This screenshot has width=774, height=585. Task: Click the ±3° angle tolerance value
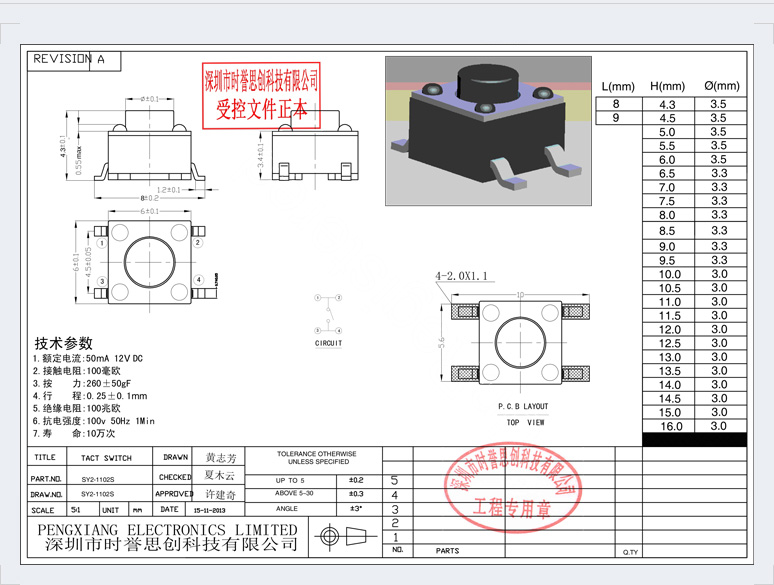tap(356, 508)
